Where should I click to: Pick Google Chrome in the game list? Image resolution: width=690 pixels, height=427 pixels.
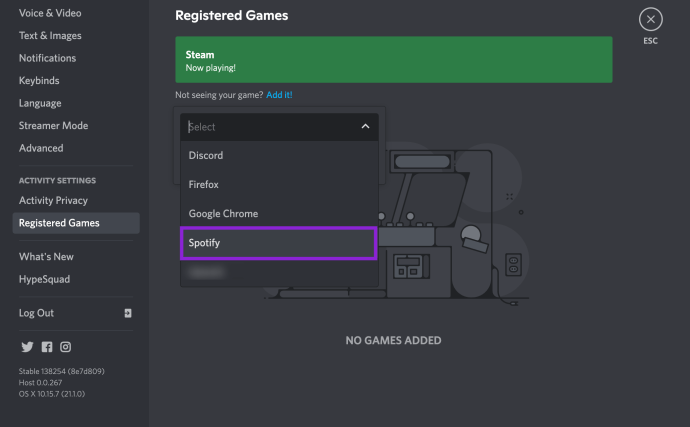coord(278,214)
